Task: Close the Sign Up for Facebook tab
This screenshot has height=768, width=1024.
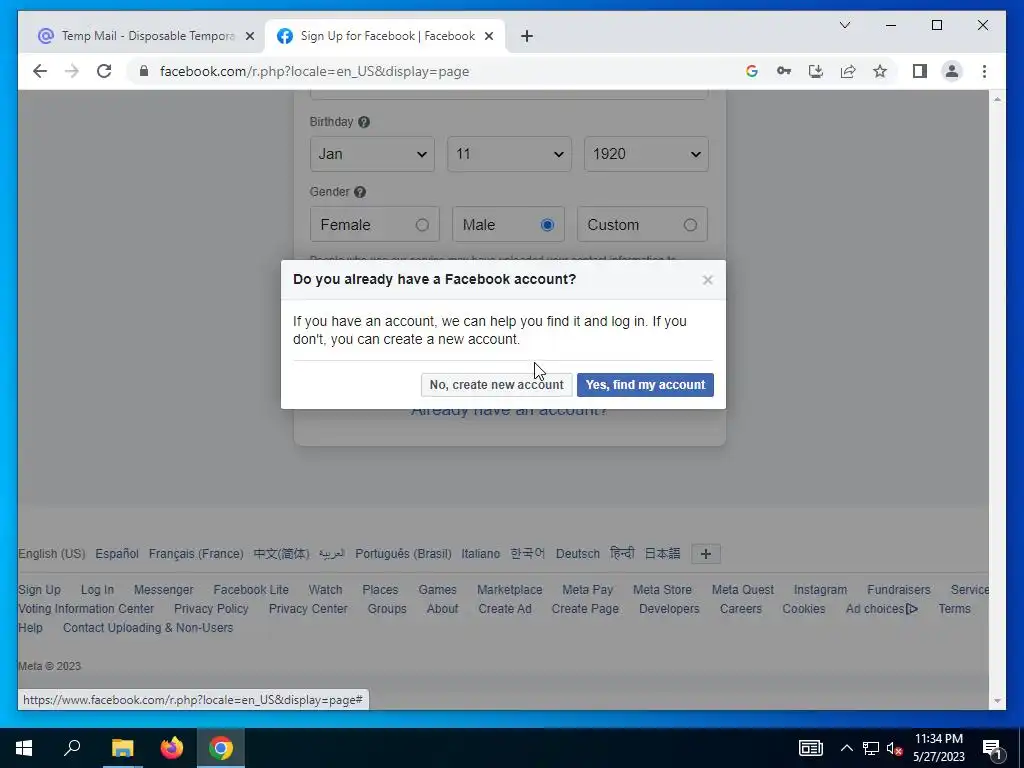Action: tap(488, 37)
